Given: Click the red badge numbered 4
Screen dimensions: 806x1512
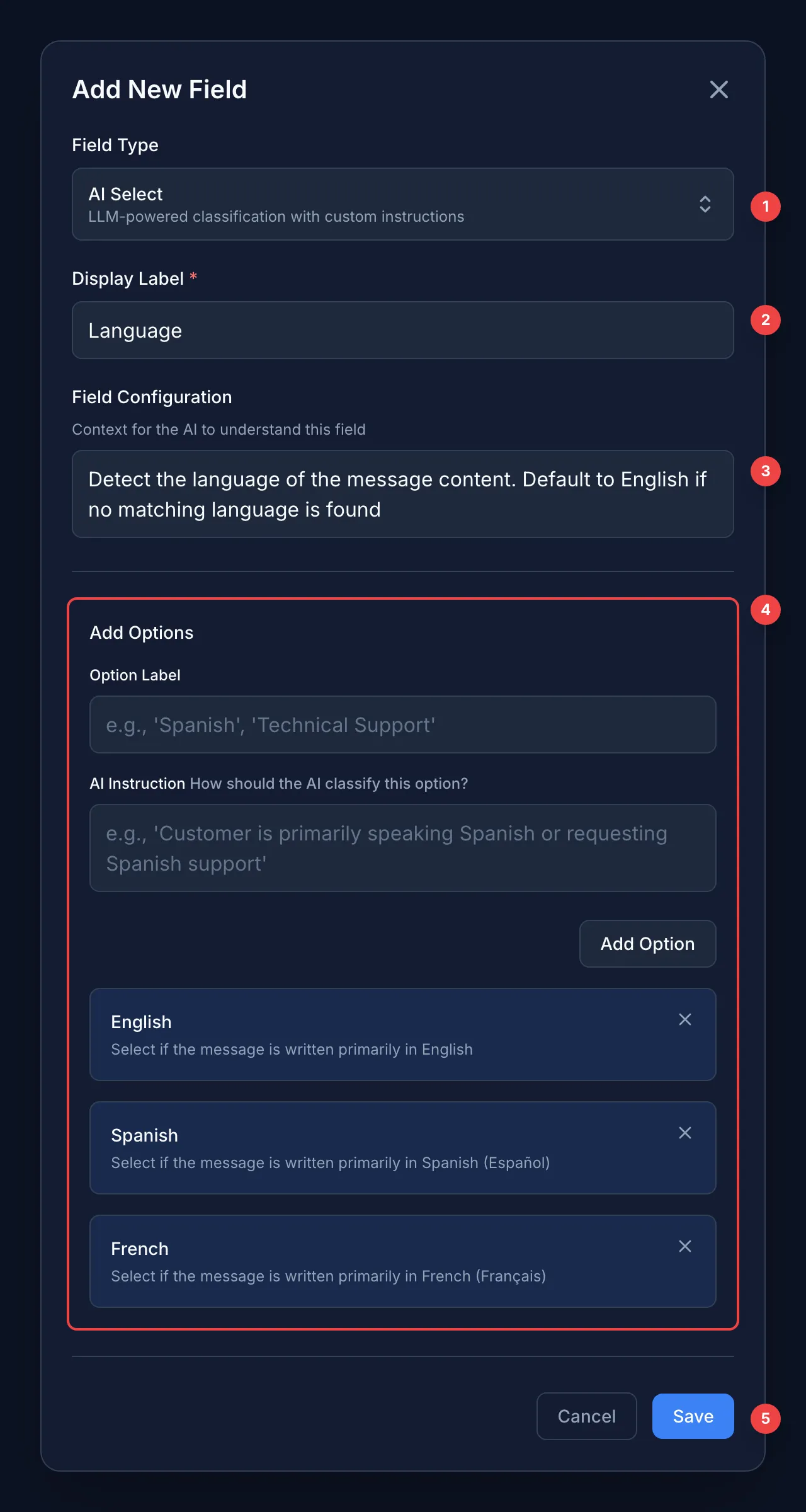Looking at the screenshot, I should coord(766,609).
